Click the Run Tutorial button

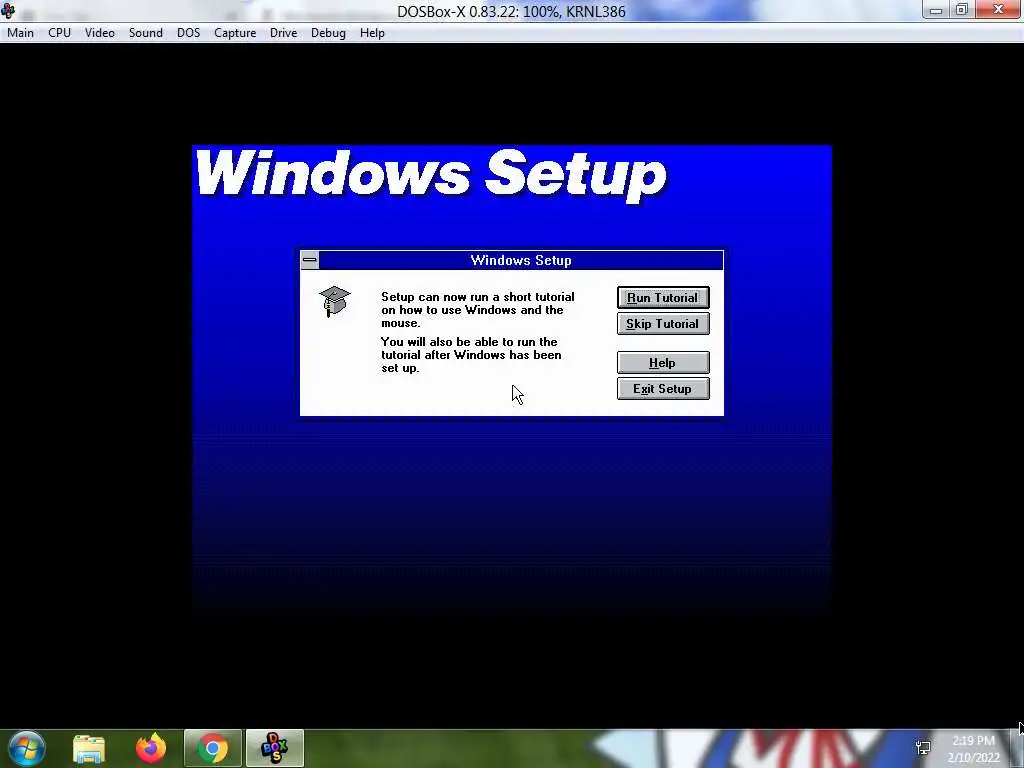tap(663, 298)
